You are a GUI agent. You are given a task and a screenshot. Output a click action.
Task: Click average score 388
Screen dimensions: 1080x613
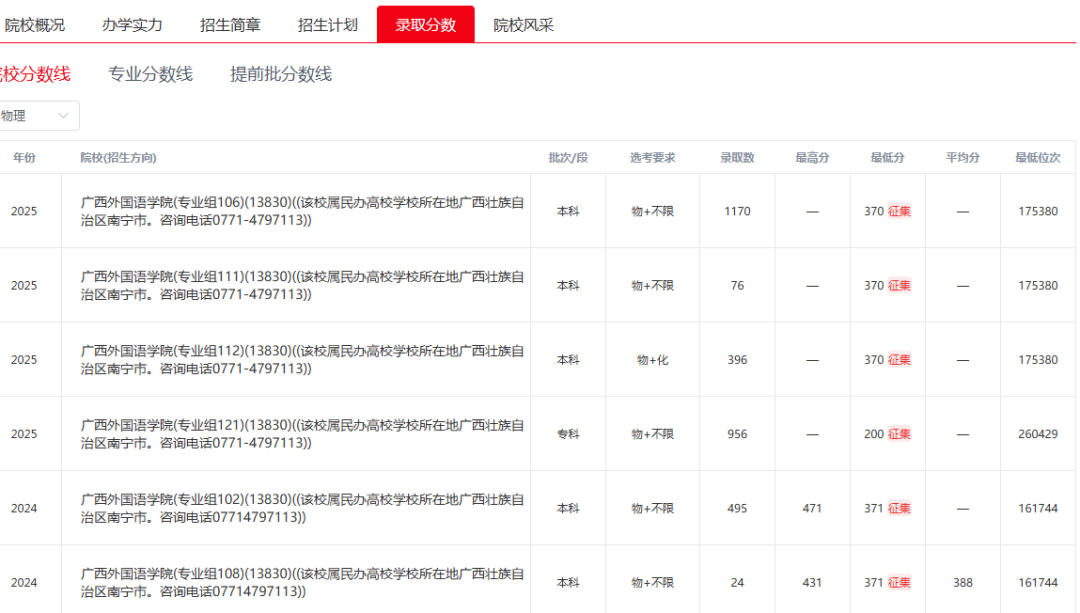pos(963,583)
